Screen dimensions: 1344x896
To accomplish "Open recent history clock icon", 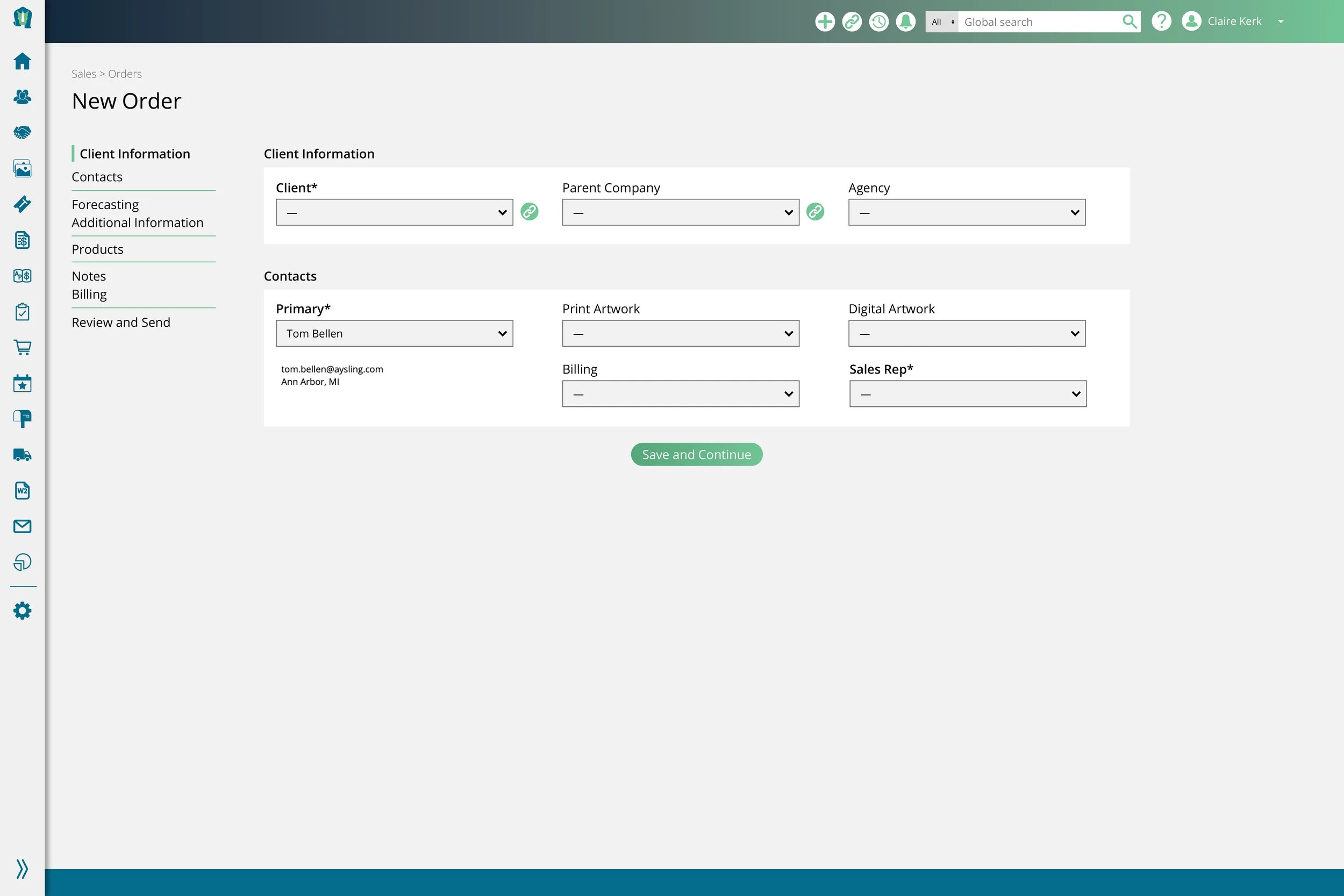I will [878, 21].
